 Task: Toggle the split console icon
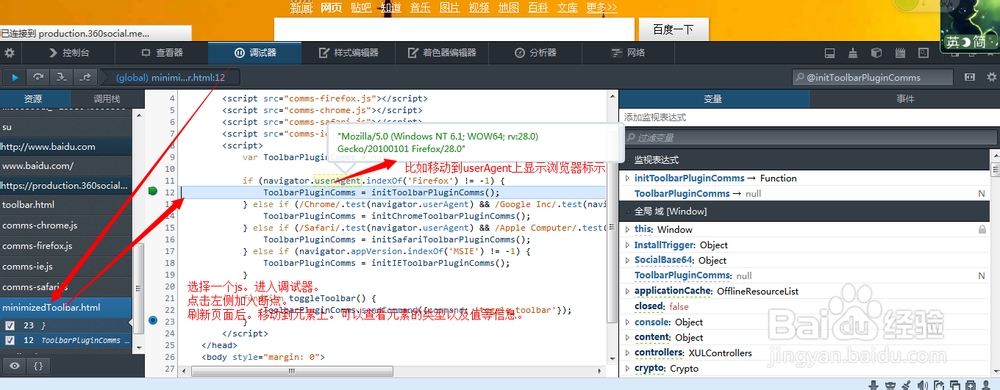coord(830,53)
